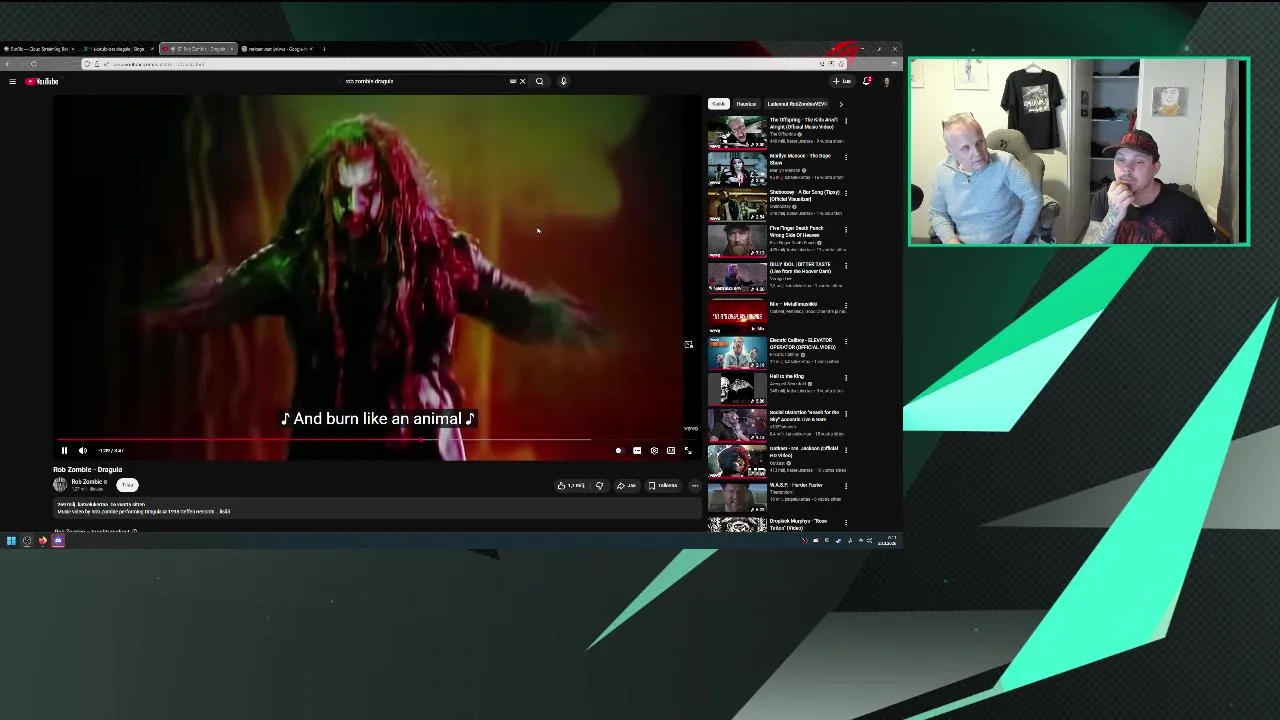
Task: Toggle the autoplay switch in player
Action: coord(618,451)
